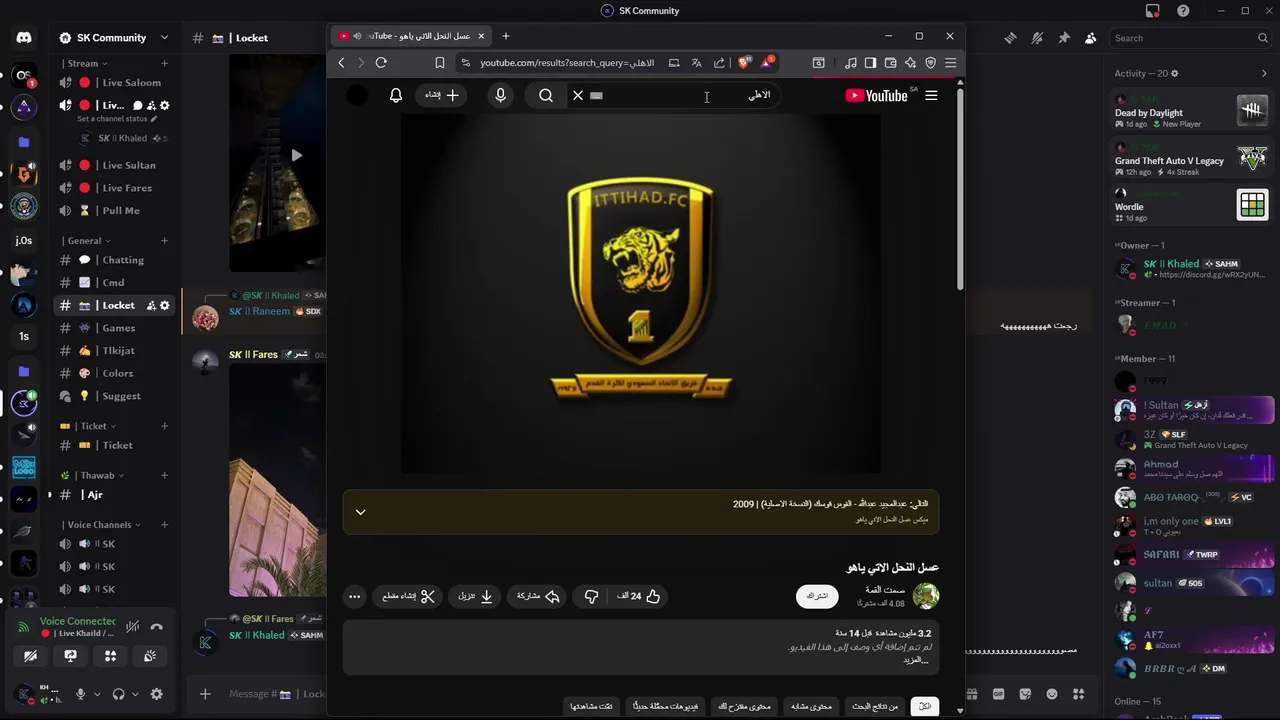The image size is (1280, 720).
Task: Join the Live Saloom voice channel
Action: 115,83
